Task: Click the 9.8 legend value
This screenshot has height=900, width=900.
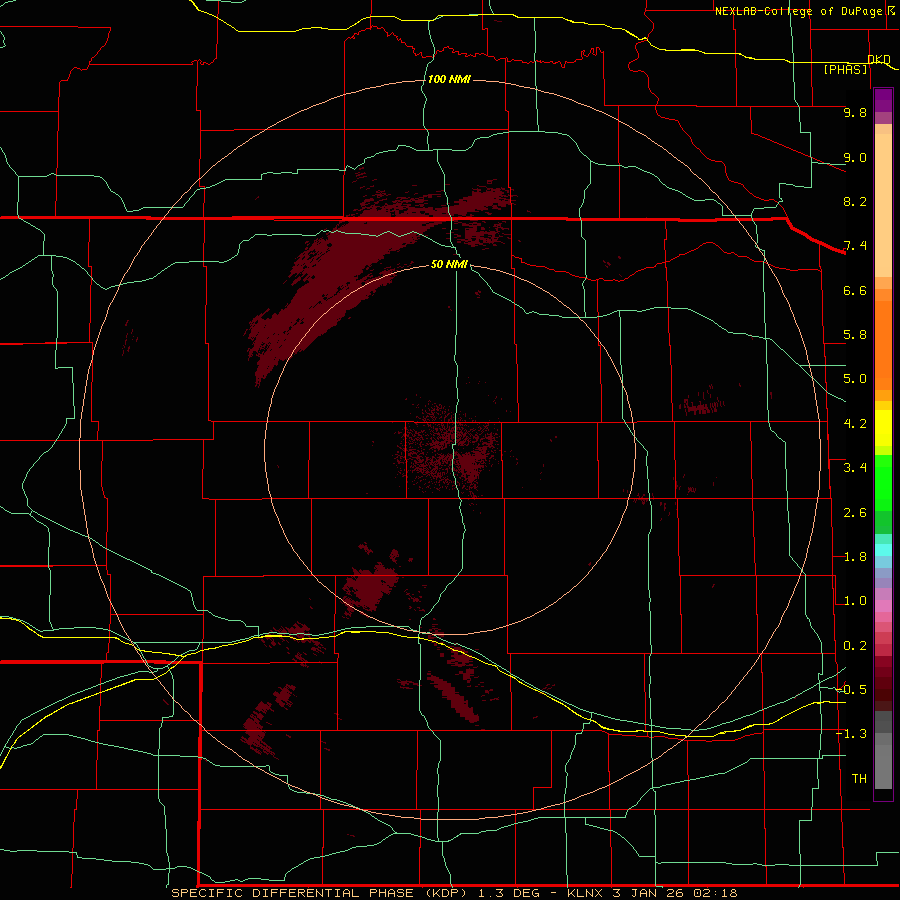Action: tap(855, 112)
